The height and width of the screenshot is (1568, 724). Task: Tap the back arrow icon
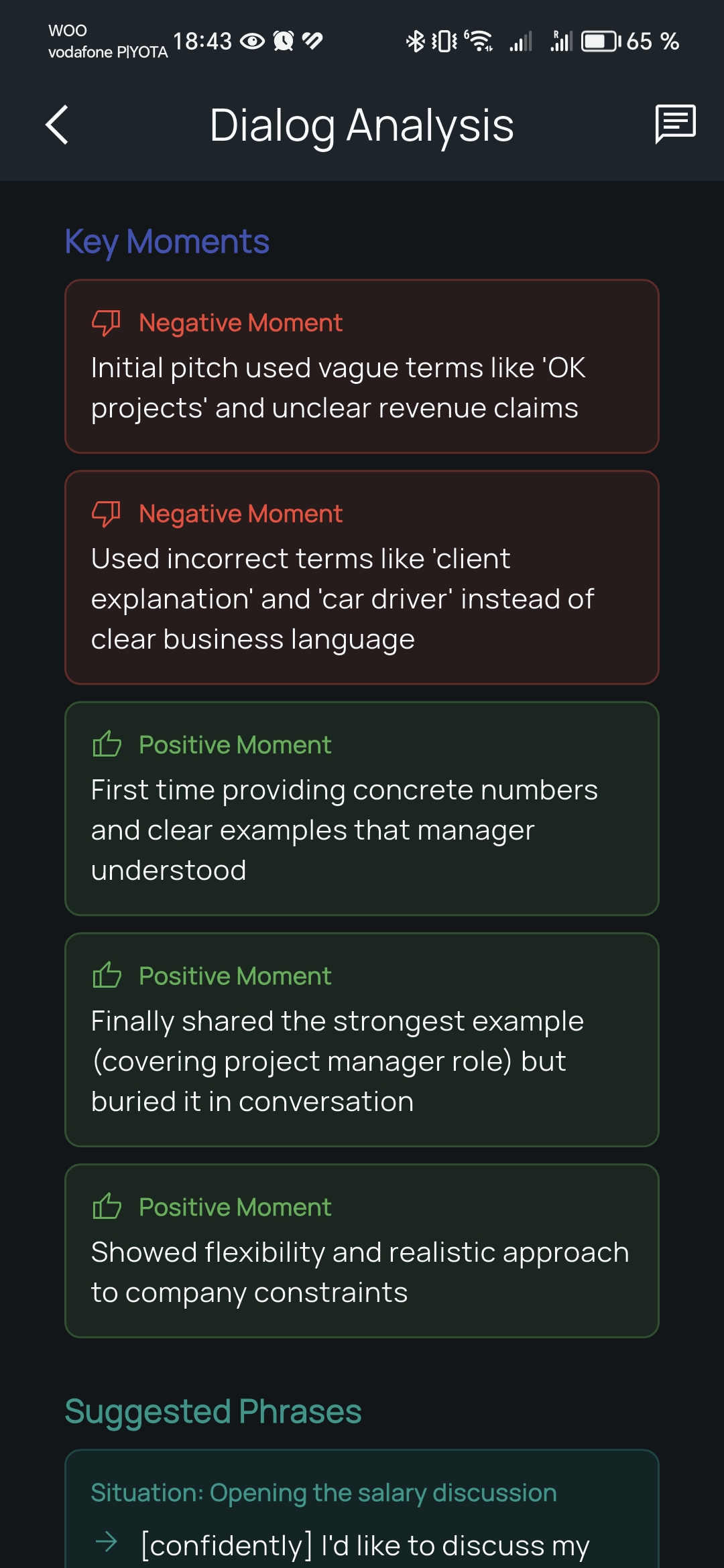pyautogui.click(x=58, y=125)
